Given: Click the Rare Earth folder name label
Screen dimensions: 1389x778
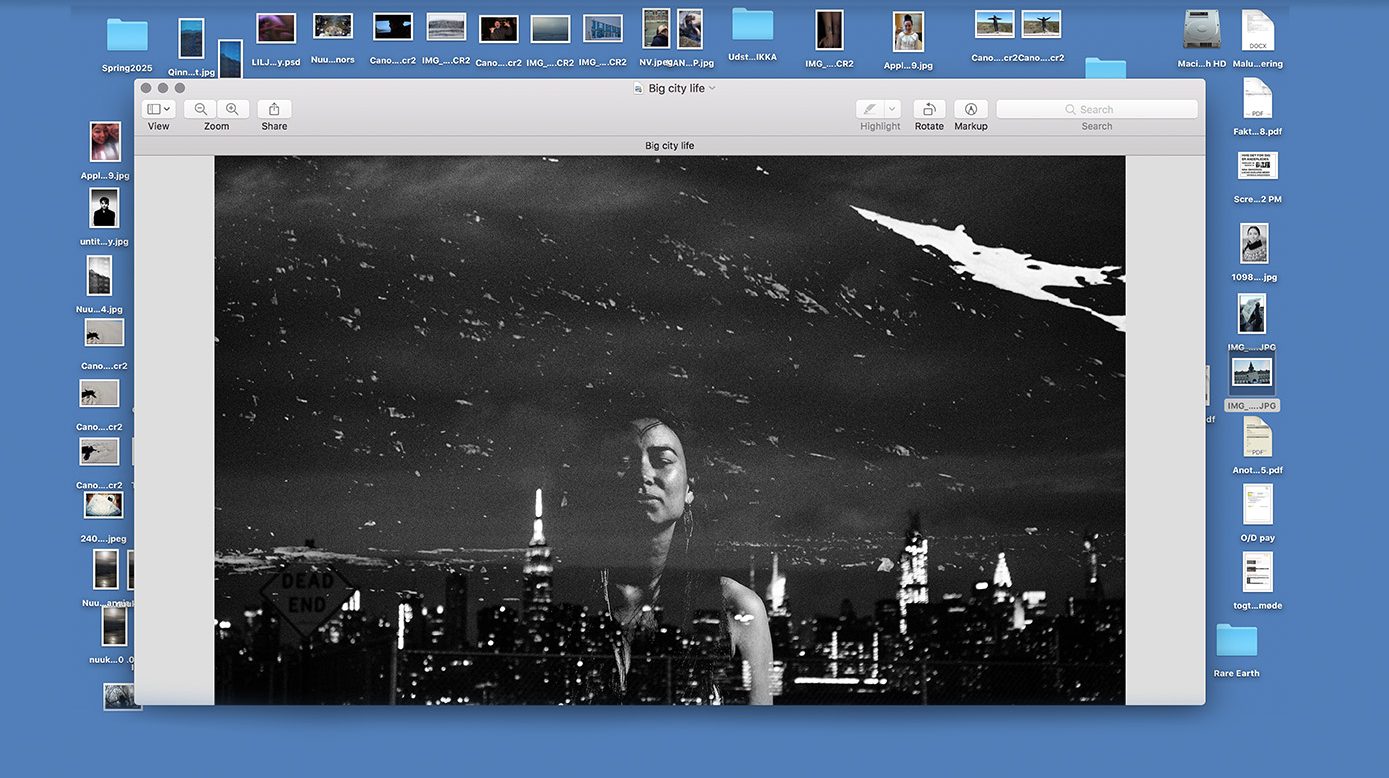Looking at the screenshot, I should (x=1237, y=674).
